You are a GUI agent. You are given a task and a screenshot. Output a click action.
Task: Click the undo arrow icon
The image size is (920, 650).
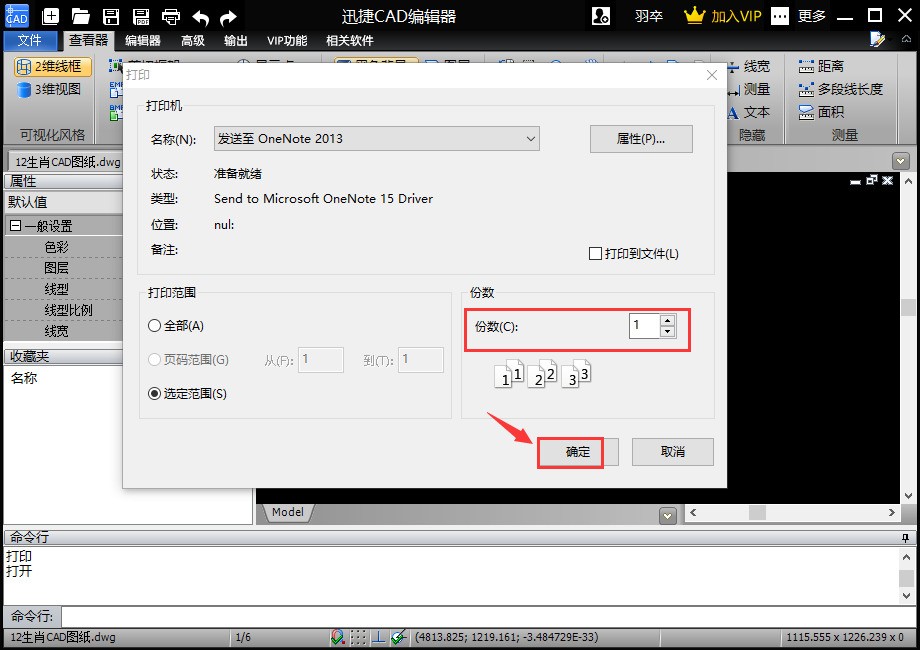tap(201, 18)
